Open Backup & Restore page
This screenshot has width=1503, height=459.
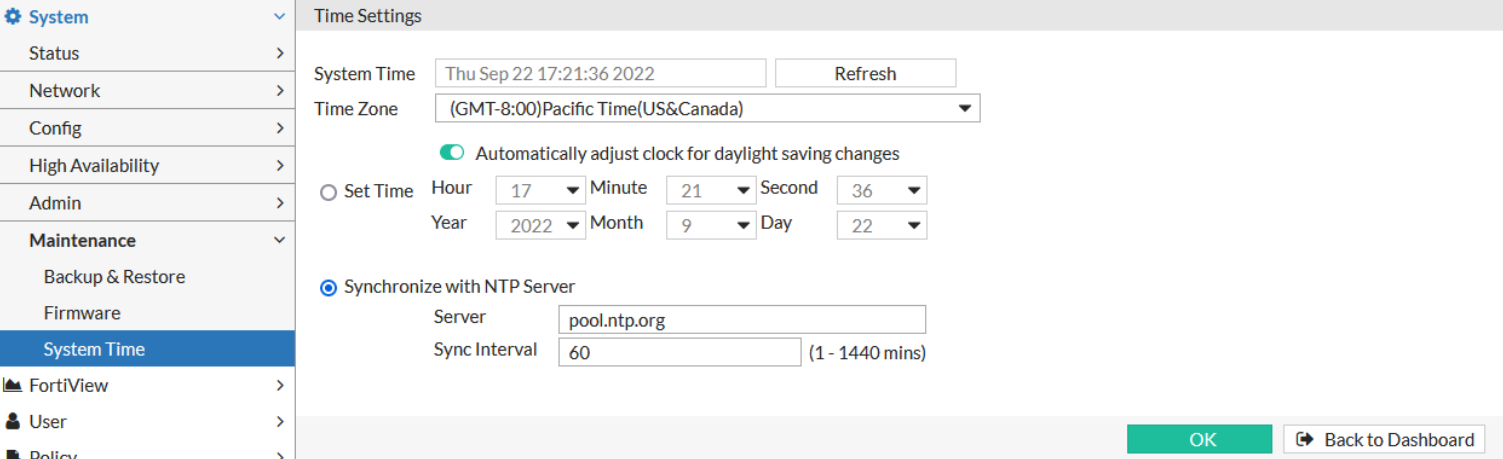coord(114,277)
